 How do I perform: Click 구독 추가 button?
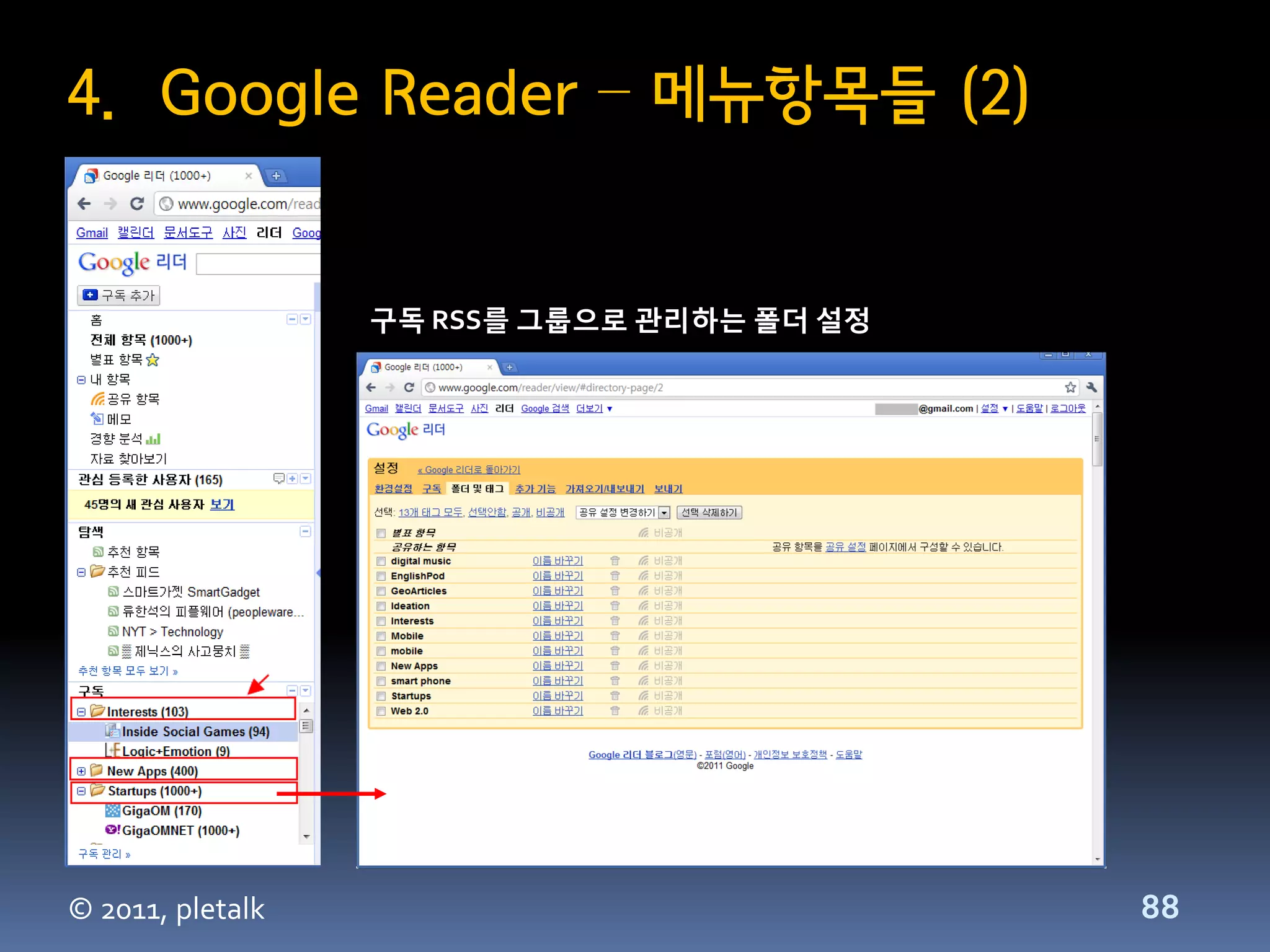118,296
